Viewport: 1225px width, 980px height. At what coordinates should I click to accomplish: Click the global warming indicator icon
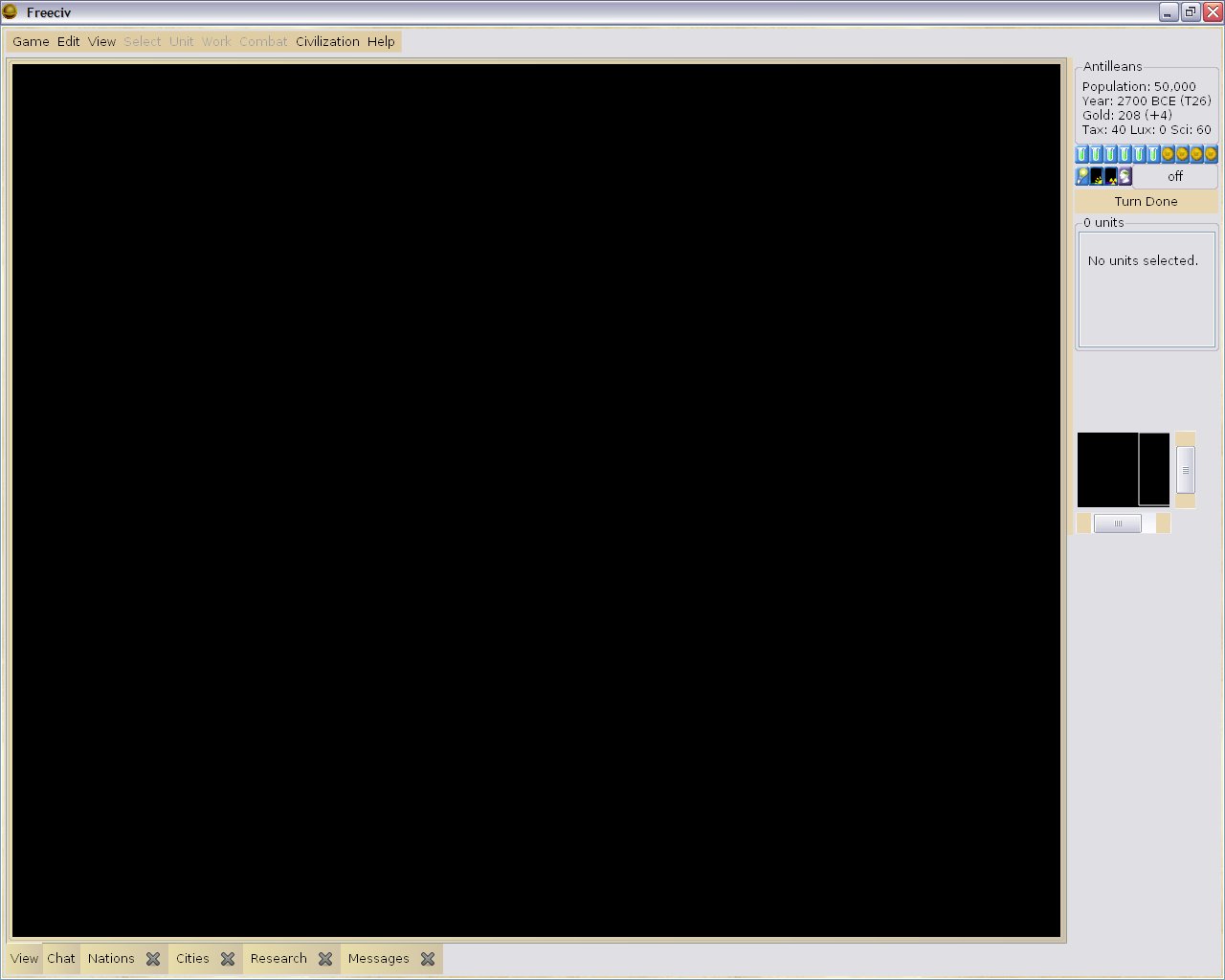1097,176
